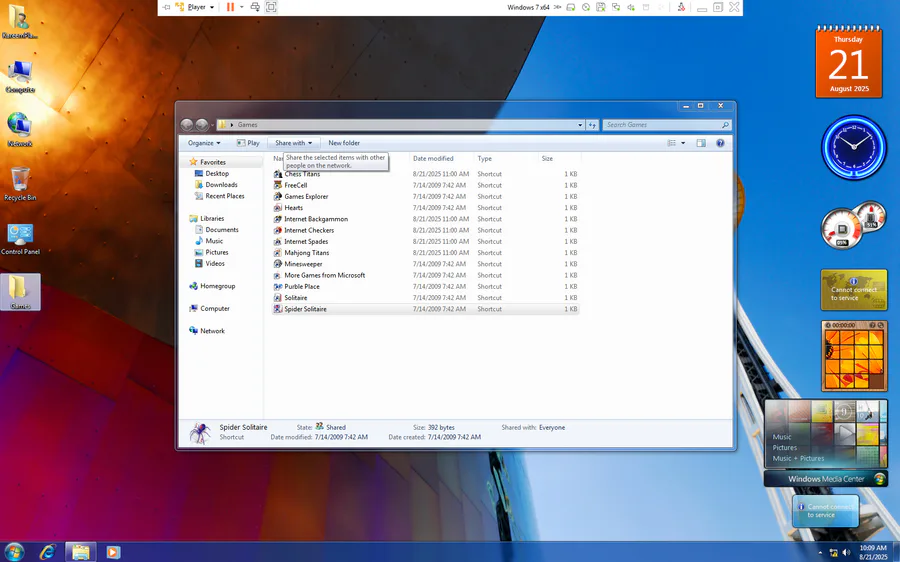The height and width of the screenshot is (562, 900).
Task: Open the Windows Start menu orb
Action: [14, 552]
